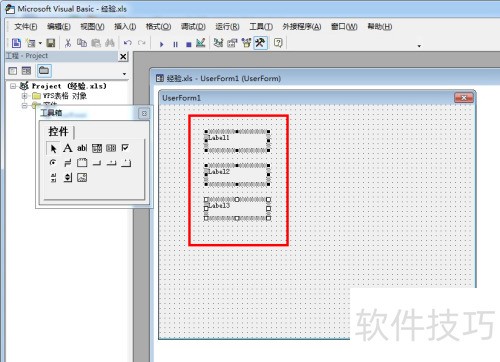Undo the last action
The height and width of the screenshot is (362, 500).
pos(127,43)
